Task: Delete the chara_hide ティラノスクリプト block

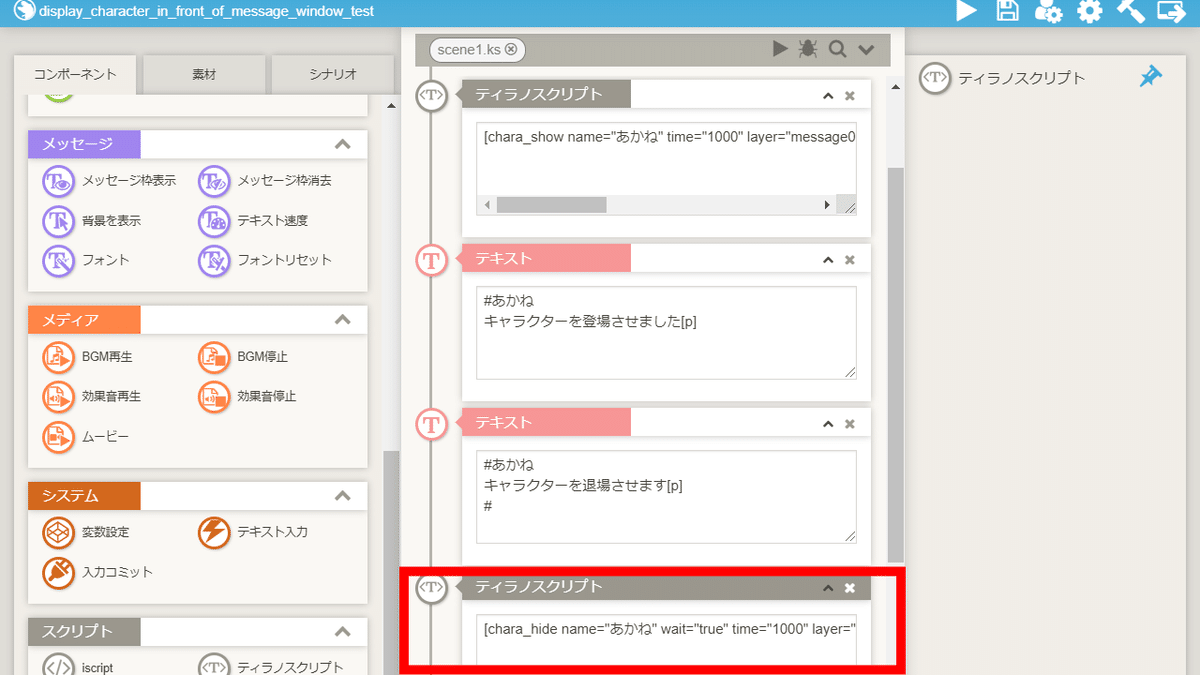Action: coord(850,588)
